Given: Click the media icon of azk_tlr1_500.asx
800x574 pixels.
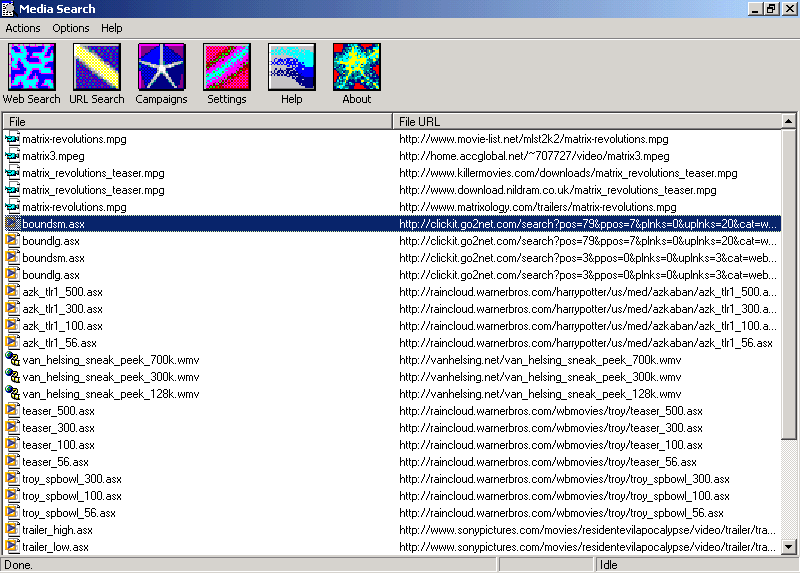Looking at the screenshot, I should pos(12,292).
